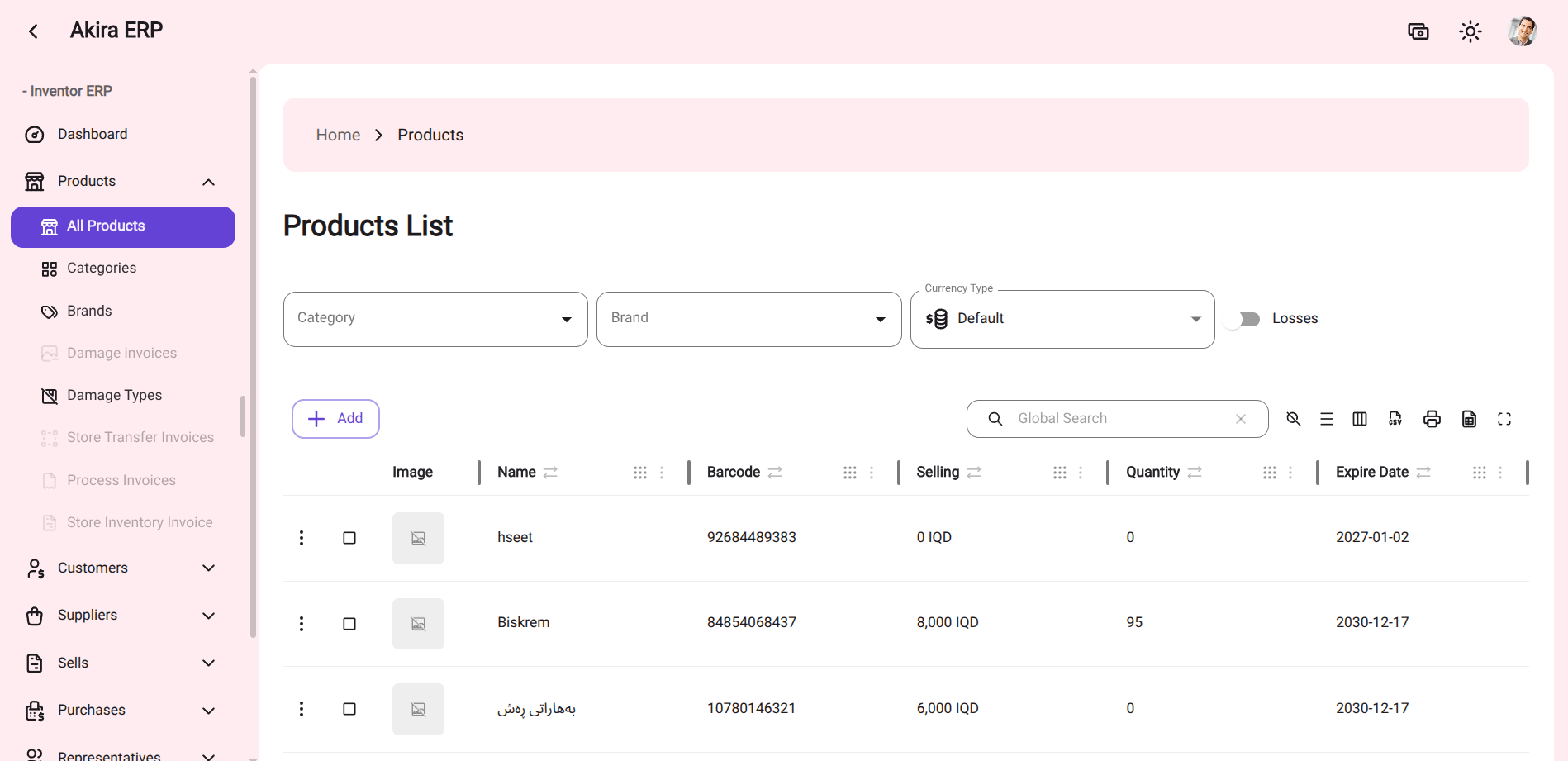Click the hide filters icon next to search
Image resolution: width=1568 pixels, height=761 pixels.
click(1294, 419)
